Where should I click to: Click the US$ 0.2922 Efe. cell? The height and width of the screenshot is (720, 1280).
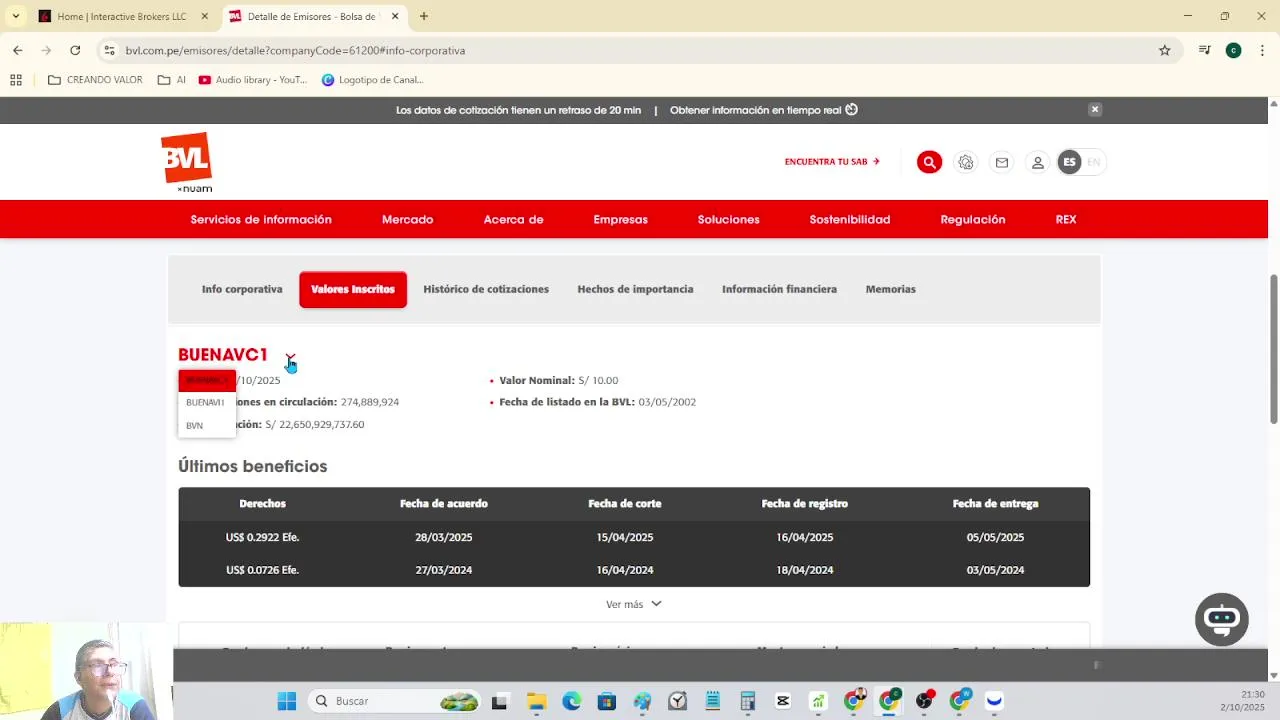point(262,537)
